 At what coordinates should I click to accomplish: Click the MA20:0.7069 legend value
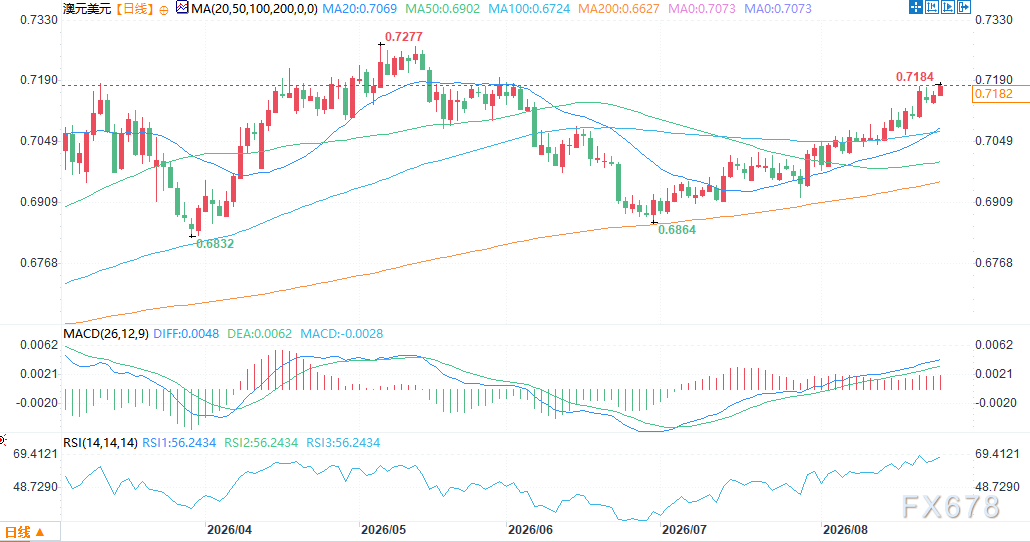(359, 9)
